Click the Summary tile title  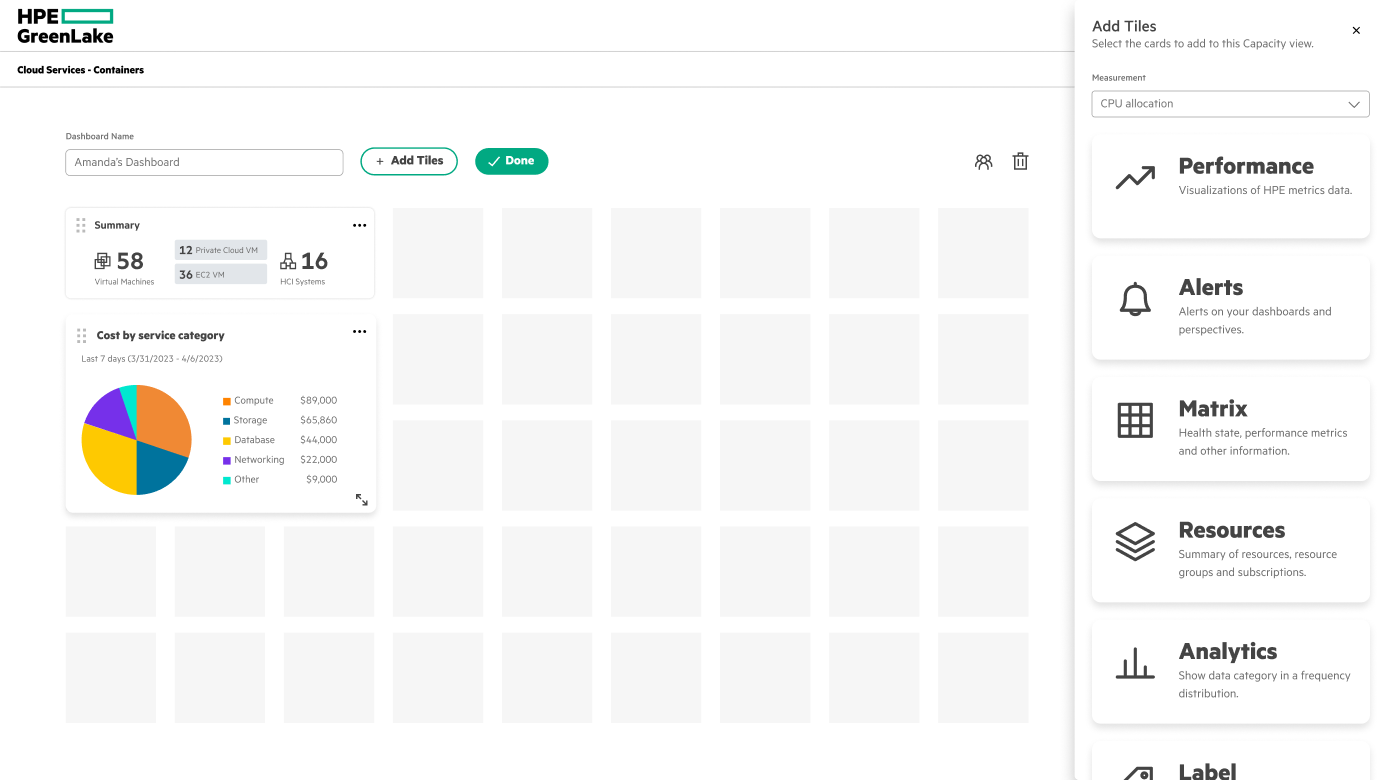(117, 225)
